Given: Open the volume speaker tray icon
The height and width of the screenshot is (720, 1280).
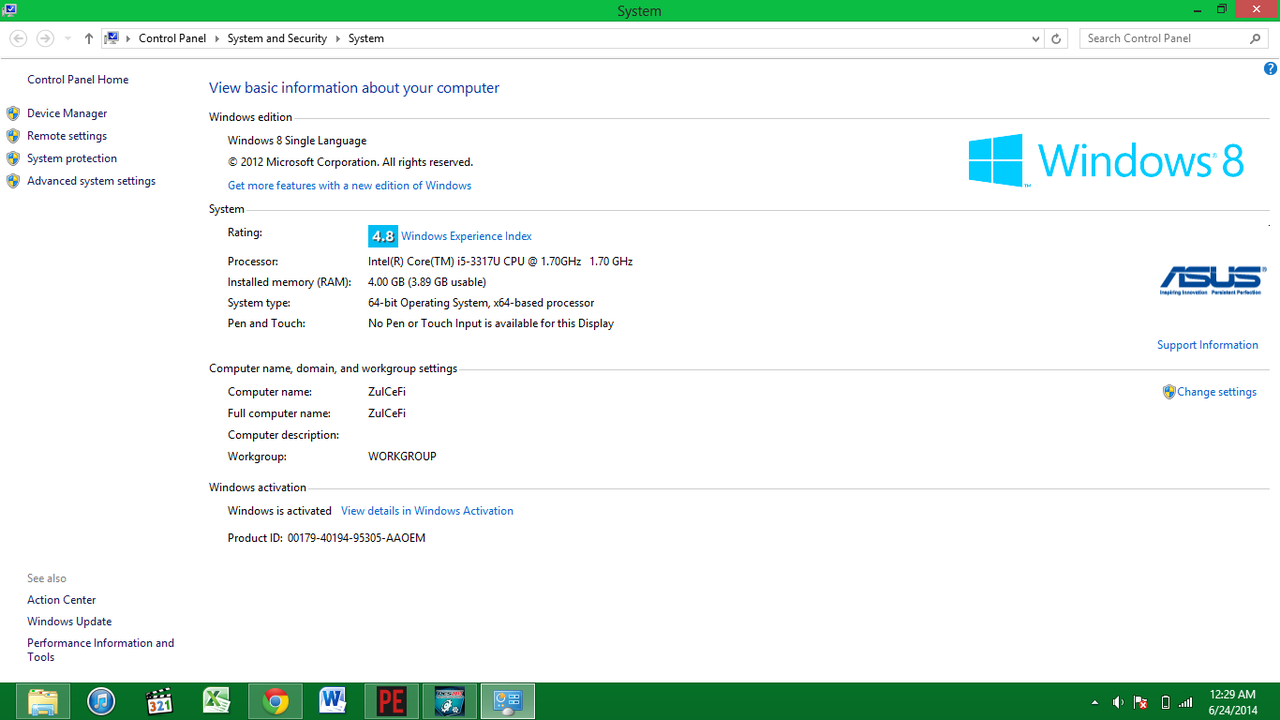Looking at the screenshot, I should tap(1118, 702).
